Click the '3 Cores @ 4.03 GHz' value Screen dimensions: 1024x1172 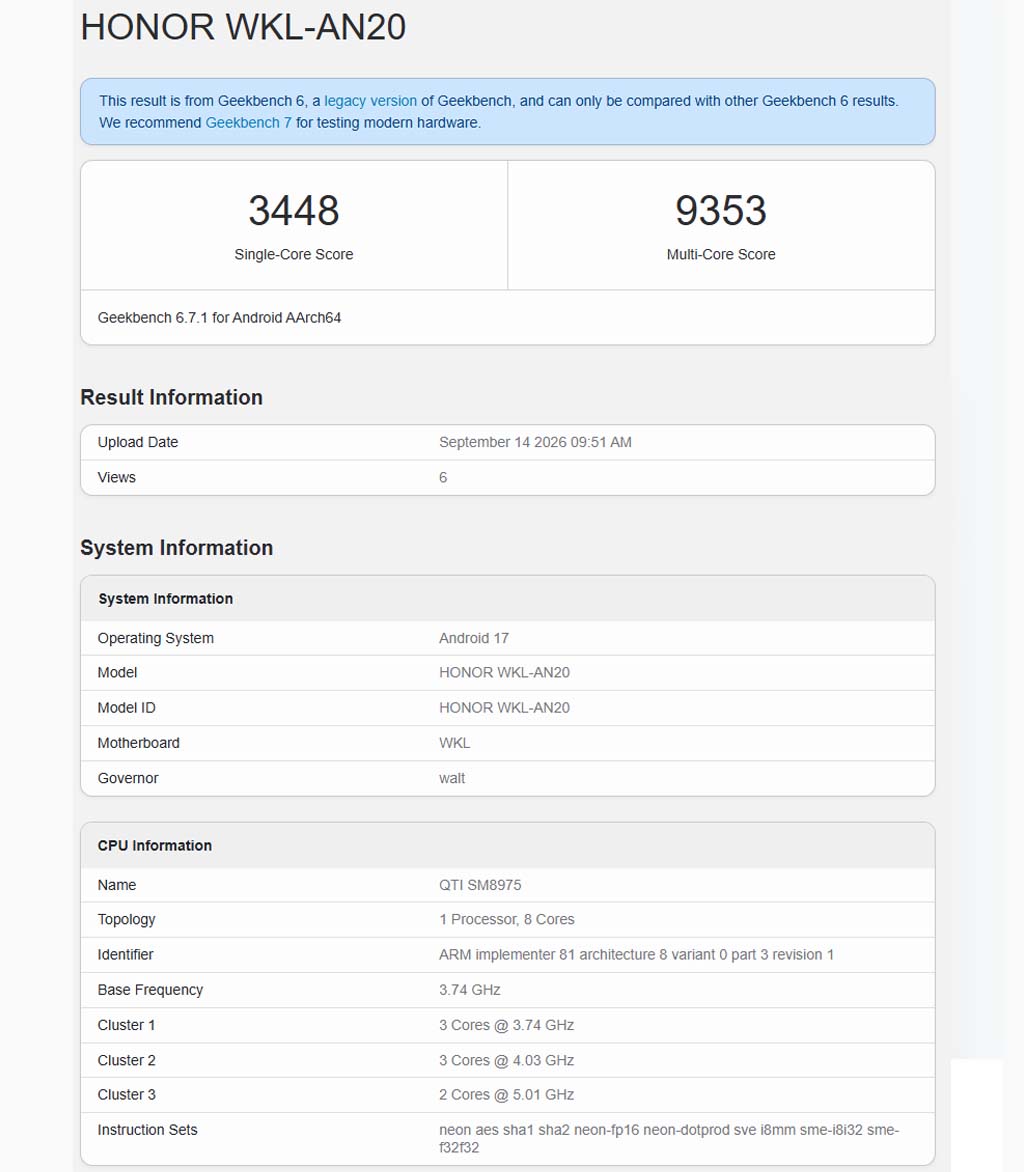tap(506, 1060)
